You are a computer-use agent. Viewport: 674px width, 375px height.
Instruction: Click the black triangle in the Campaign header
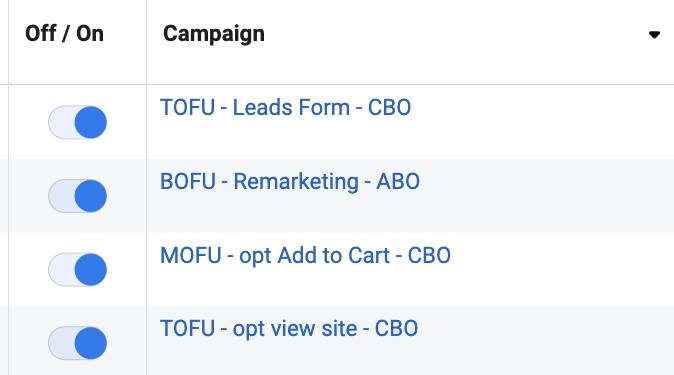tap(654, 34)
